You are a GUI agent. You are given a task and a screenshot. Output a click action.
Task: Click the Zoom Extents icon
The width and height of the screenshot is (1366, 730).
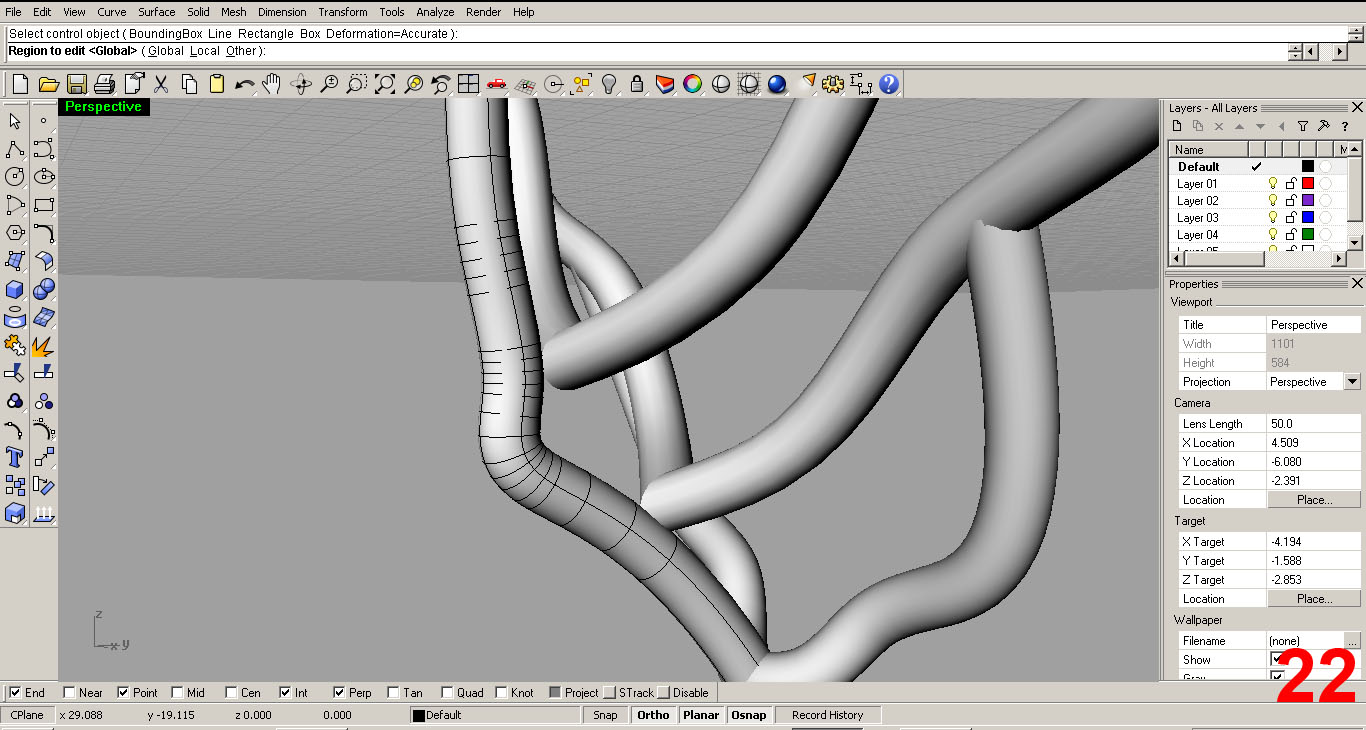(385, 84)
